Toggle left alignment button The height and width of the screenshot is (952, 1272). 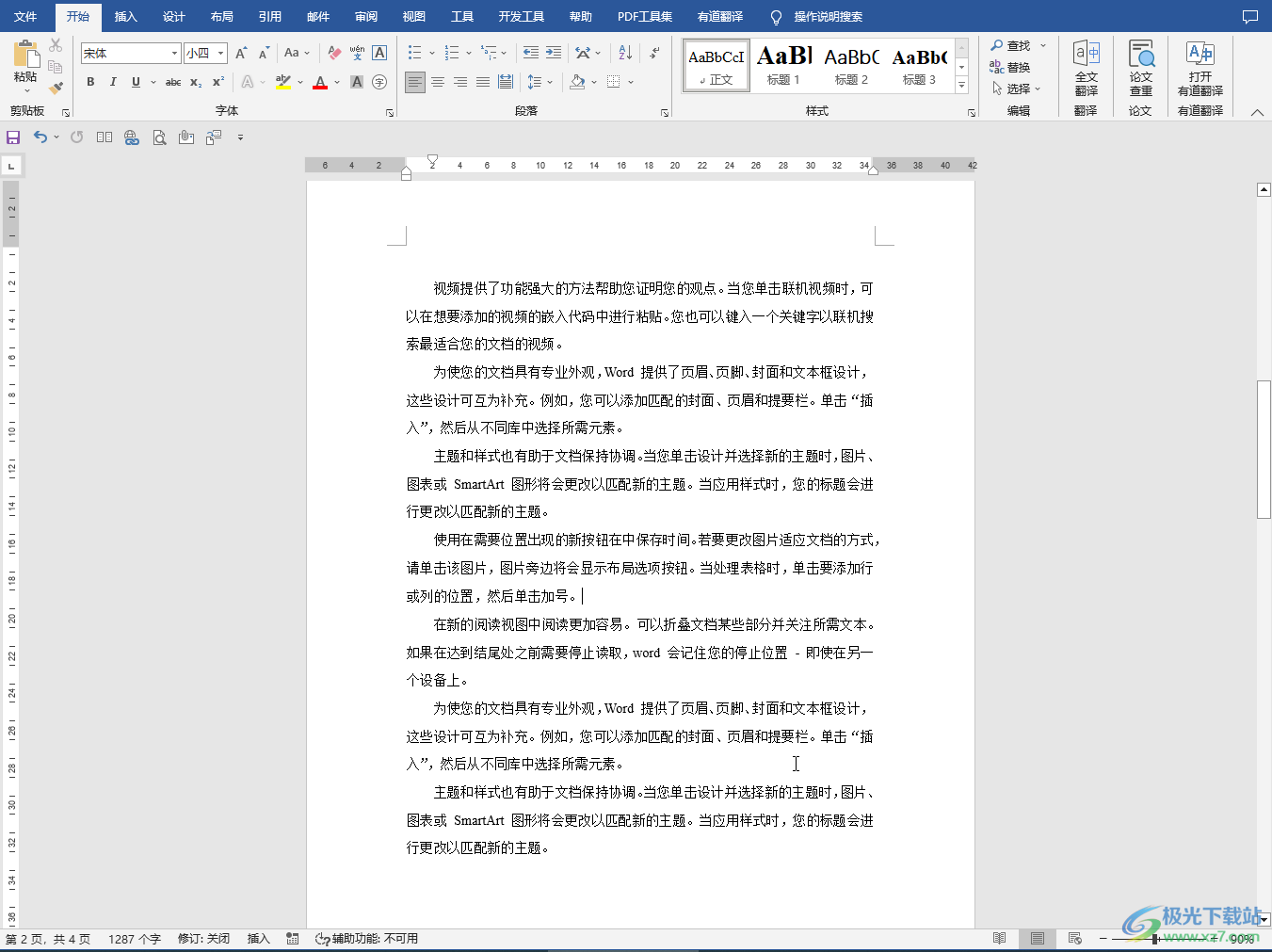click(415, 82)
